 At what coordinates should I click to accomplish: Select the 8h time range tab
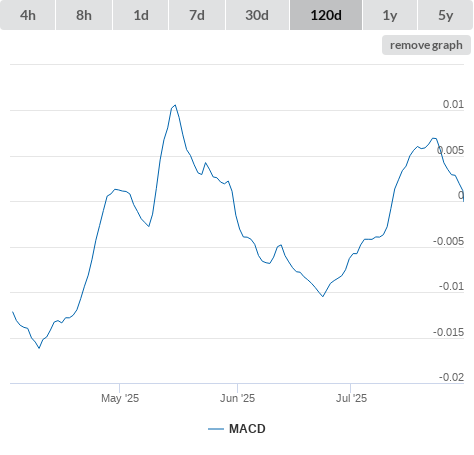(x=84, y=15)
